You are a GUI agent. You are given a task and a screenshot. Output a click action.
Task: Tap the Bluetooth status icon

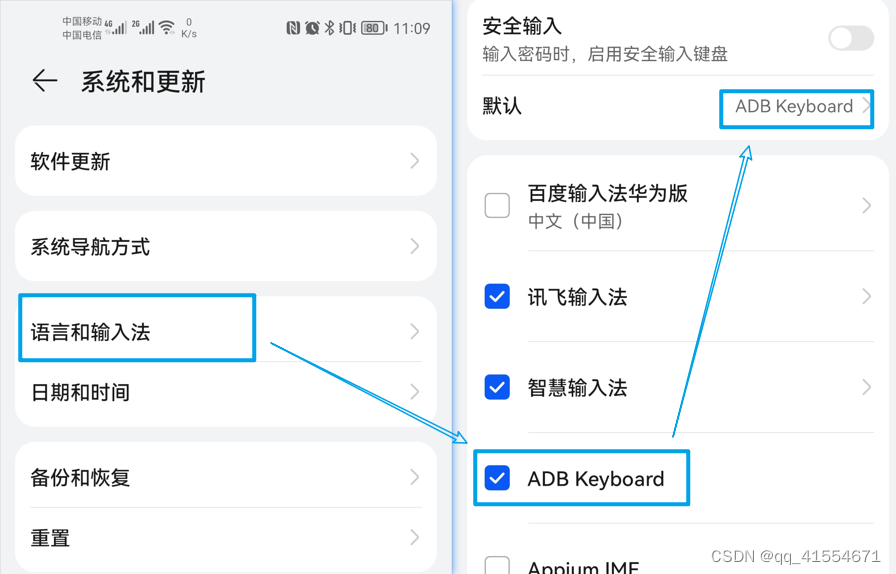coord(329,28)
